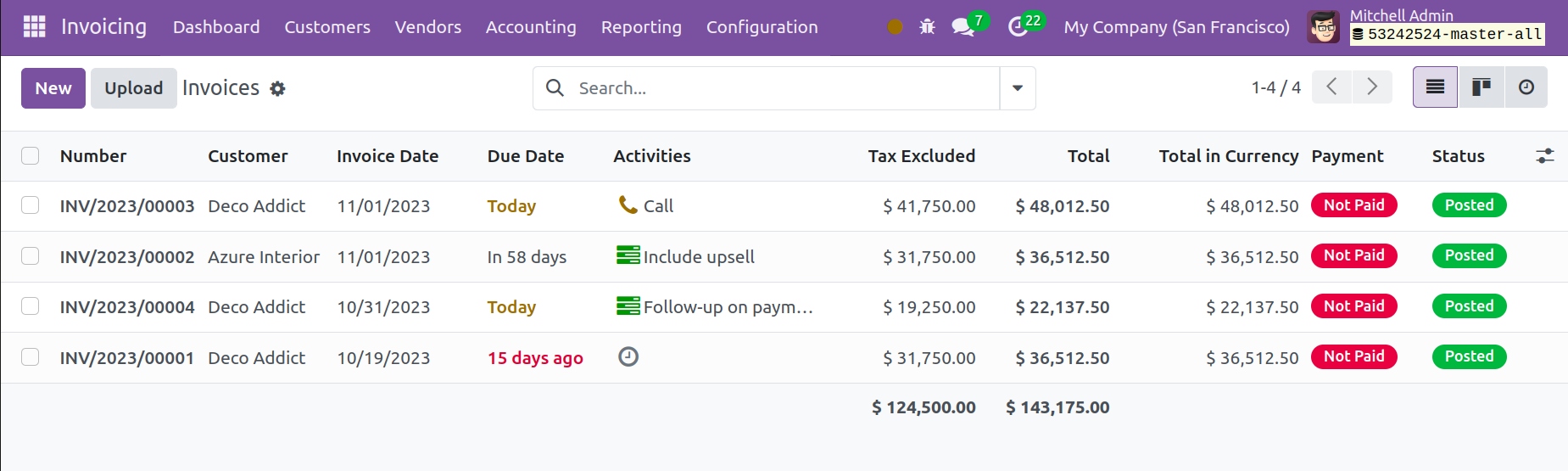The image size is (1568, 471).
Task: Switch to Activity view clock icon
Action: (1526, 87)
